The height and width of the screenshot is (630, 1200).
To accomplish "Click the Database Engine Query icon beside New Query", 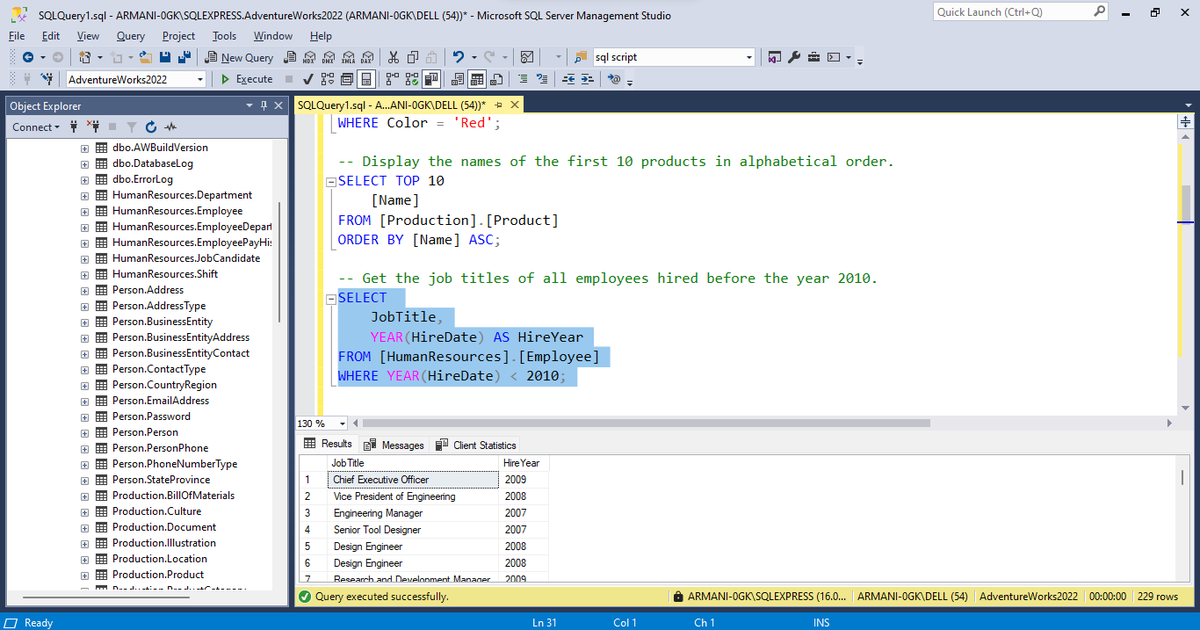I will (290, 58).
